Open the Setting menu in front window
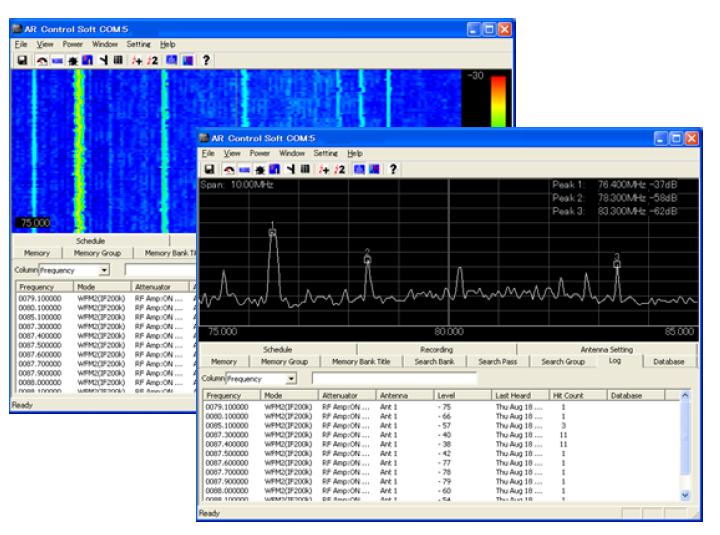 pyautogui.click(x=326, y=153)
